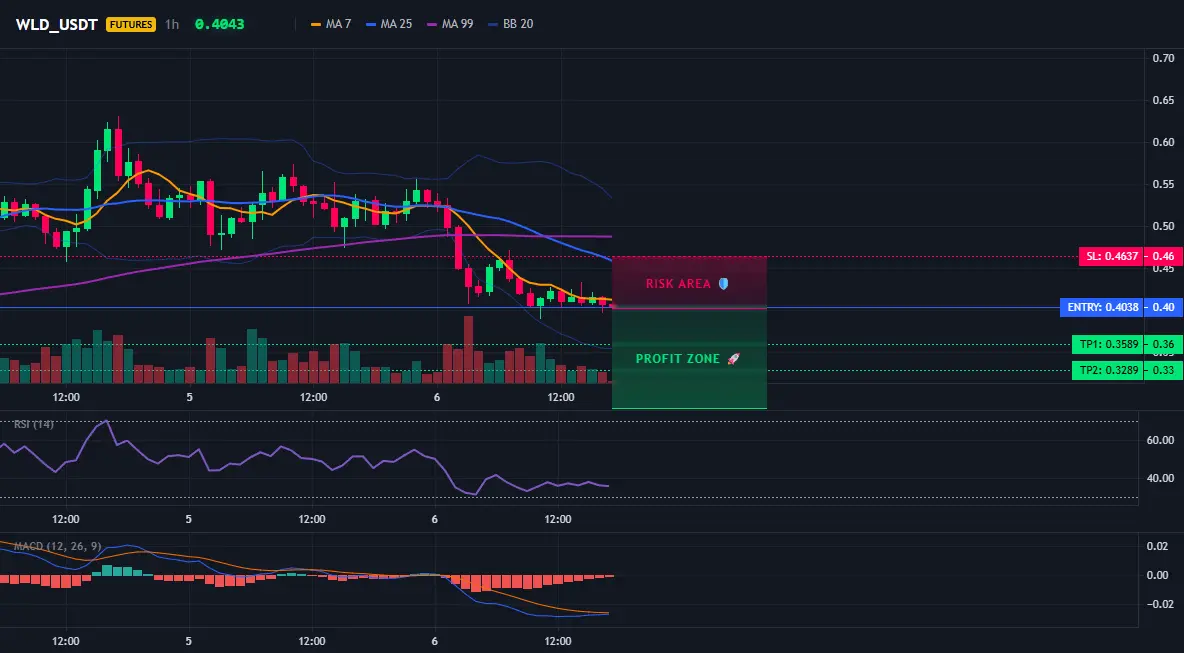Screen dimensions: 1184x653
Task: Toggle the BB 20 legend entry
Action: point(510,24)
